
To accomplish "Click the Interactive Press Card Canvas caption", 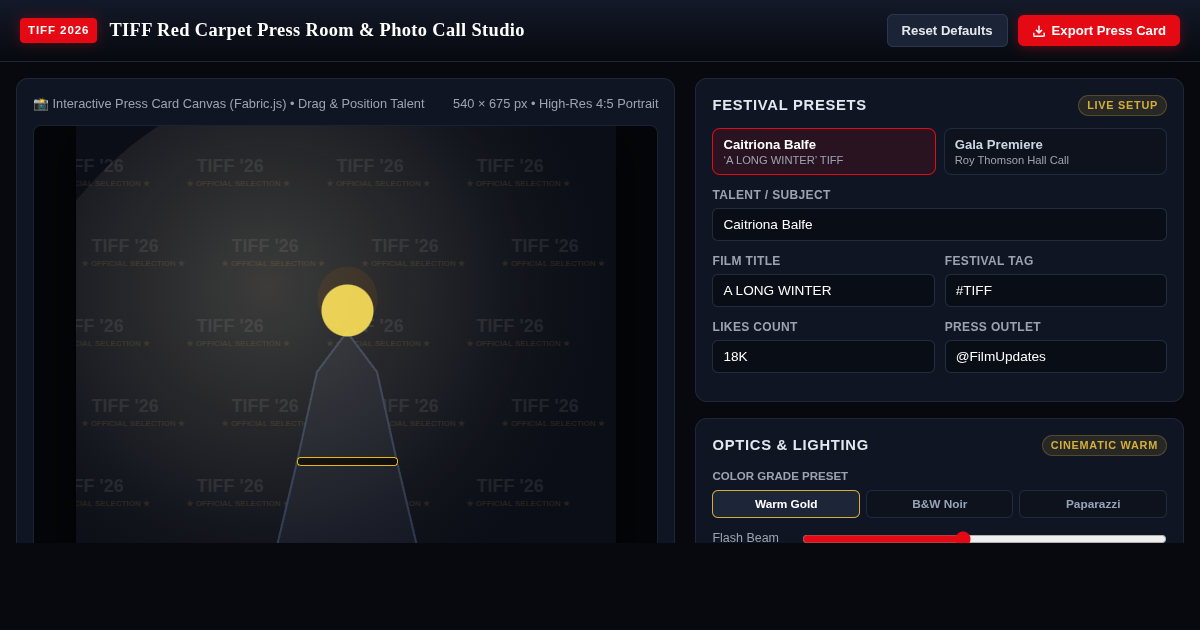I will click(229, 104).
